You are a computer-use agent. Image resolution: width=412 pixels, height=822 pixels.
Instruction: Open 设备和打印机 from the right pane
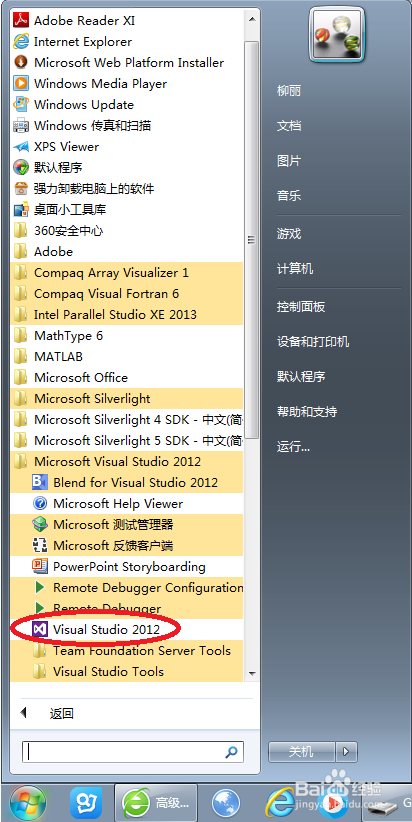(x=313, y=342)
